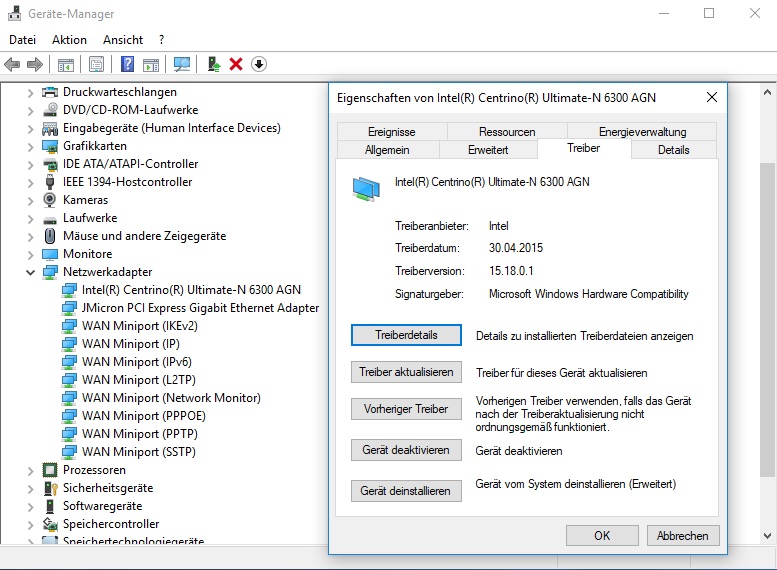777x570 pixels.
Task: Expand the Monitore node
Action: pyautogui.click(x=30, y=255)
